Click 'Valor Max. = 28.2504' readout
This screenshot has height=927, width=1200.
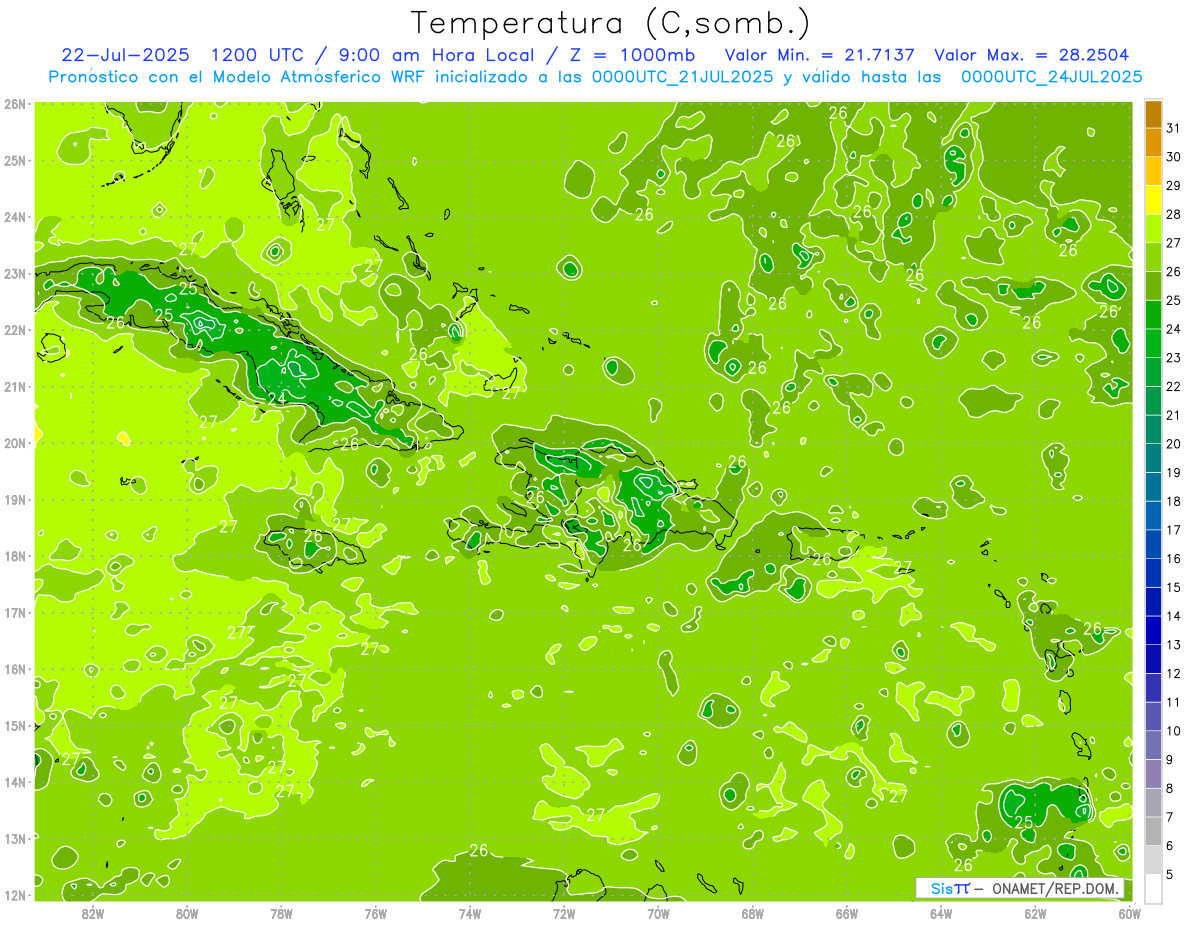[x=1032, y=54]
